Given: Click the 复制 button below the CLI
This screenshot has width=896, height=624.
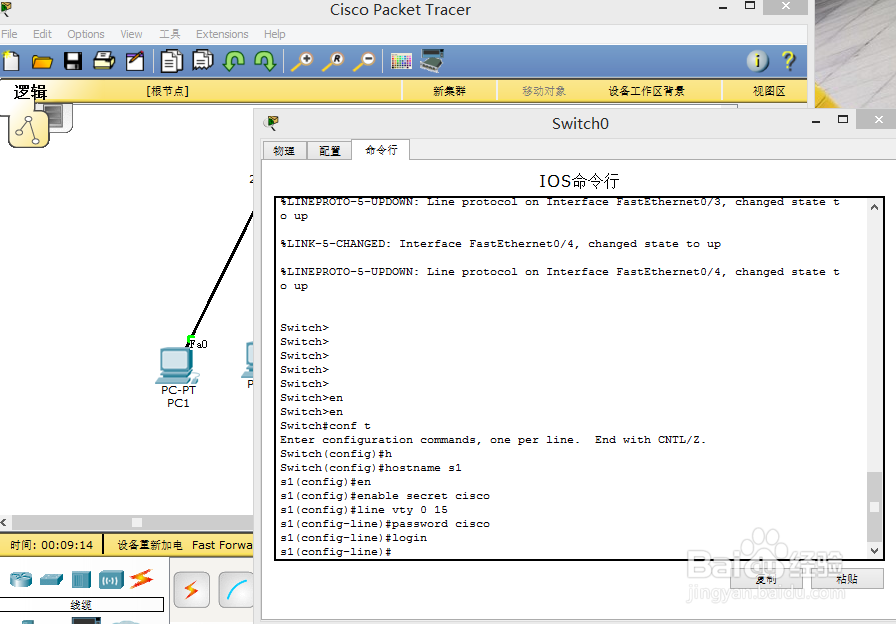Looking at the screenshot, I should click(766, 579).
